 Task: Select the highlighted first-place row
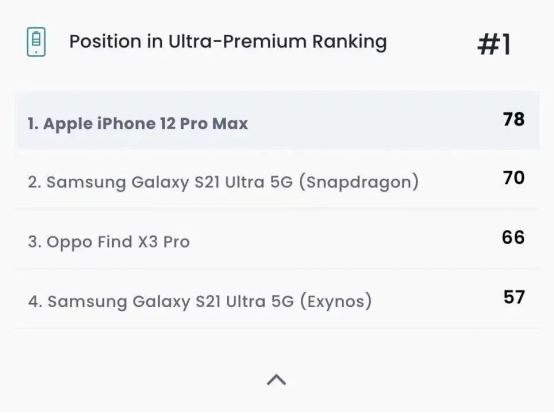click(277, 120)
